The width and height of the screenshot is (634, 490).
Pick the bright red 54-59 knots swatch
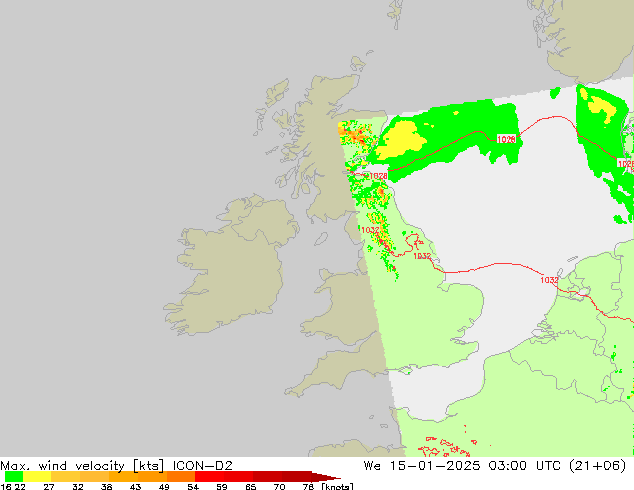[210, 476]
